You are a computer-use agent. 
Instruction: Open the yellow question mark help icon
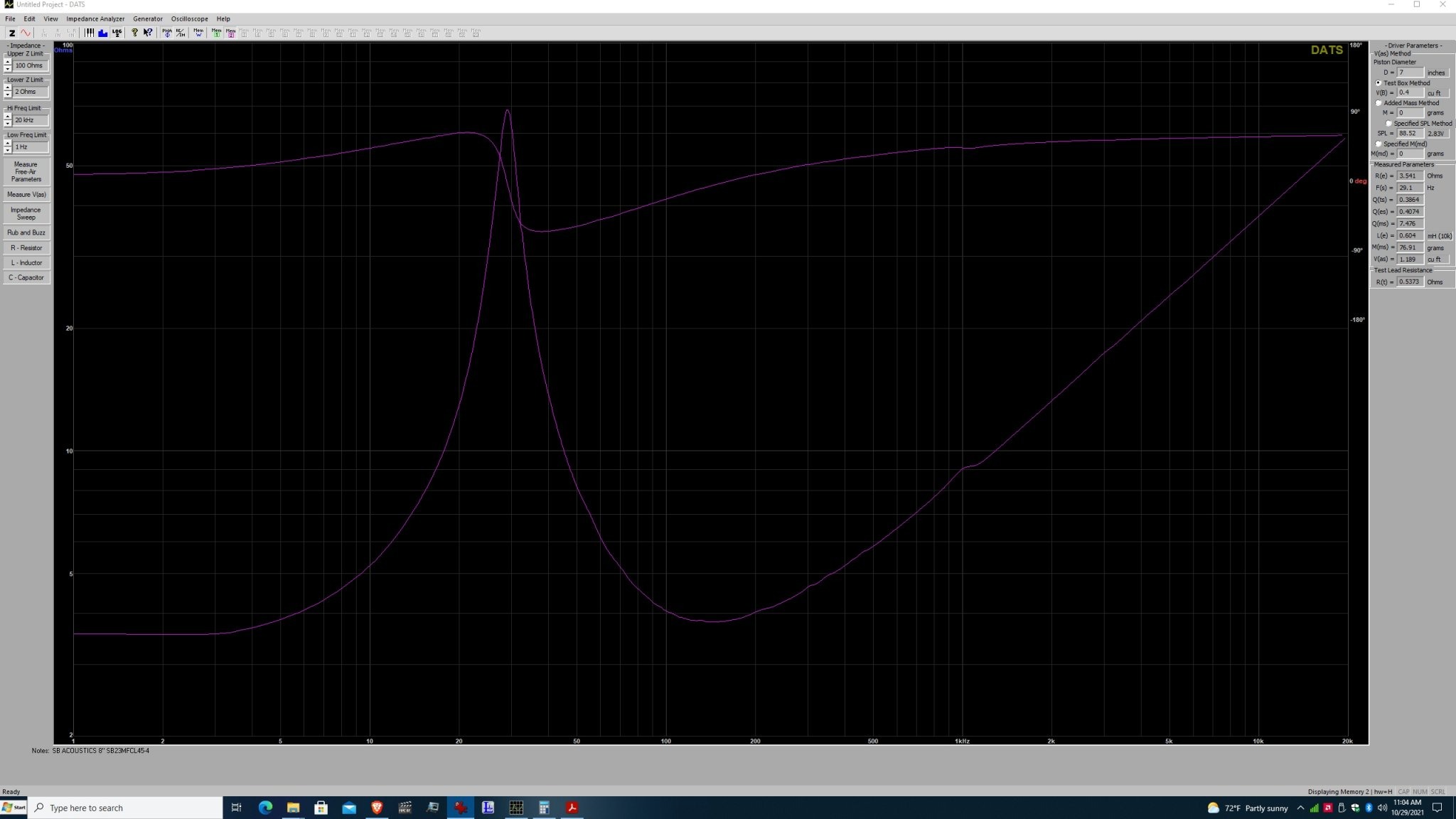(134, 33)
